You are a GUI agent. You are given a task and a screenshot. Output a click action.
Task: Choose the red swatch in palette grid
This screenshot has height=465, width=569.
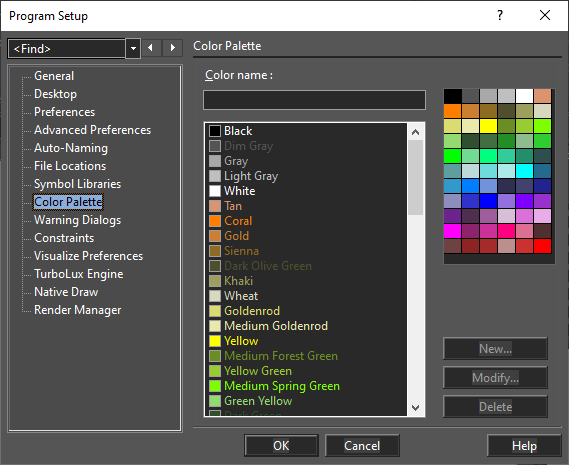pyautogui.click(x=543, y=246)
